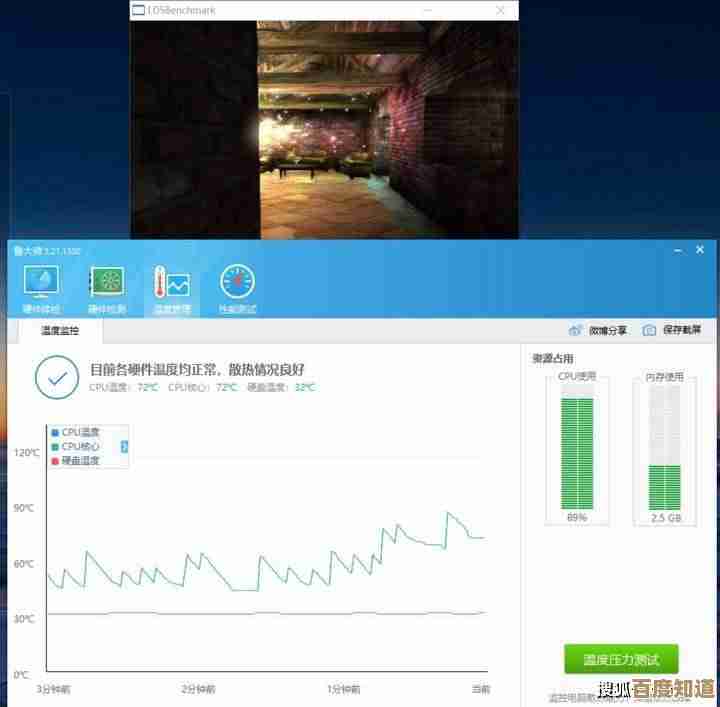Click the CPU温度 72℃ reading
Image resolution: width=720 pixels, height=707 pixels.
[124, 387]
